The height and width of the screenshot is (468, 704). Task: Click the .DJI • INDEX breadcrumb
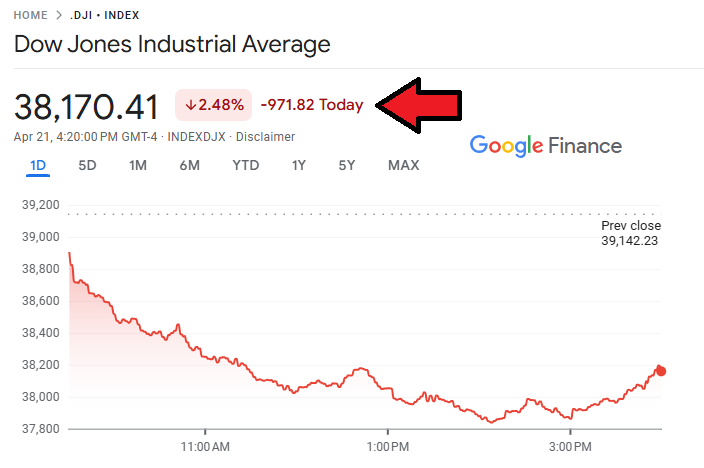(x=105, y=15)
